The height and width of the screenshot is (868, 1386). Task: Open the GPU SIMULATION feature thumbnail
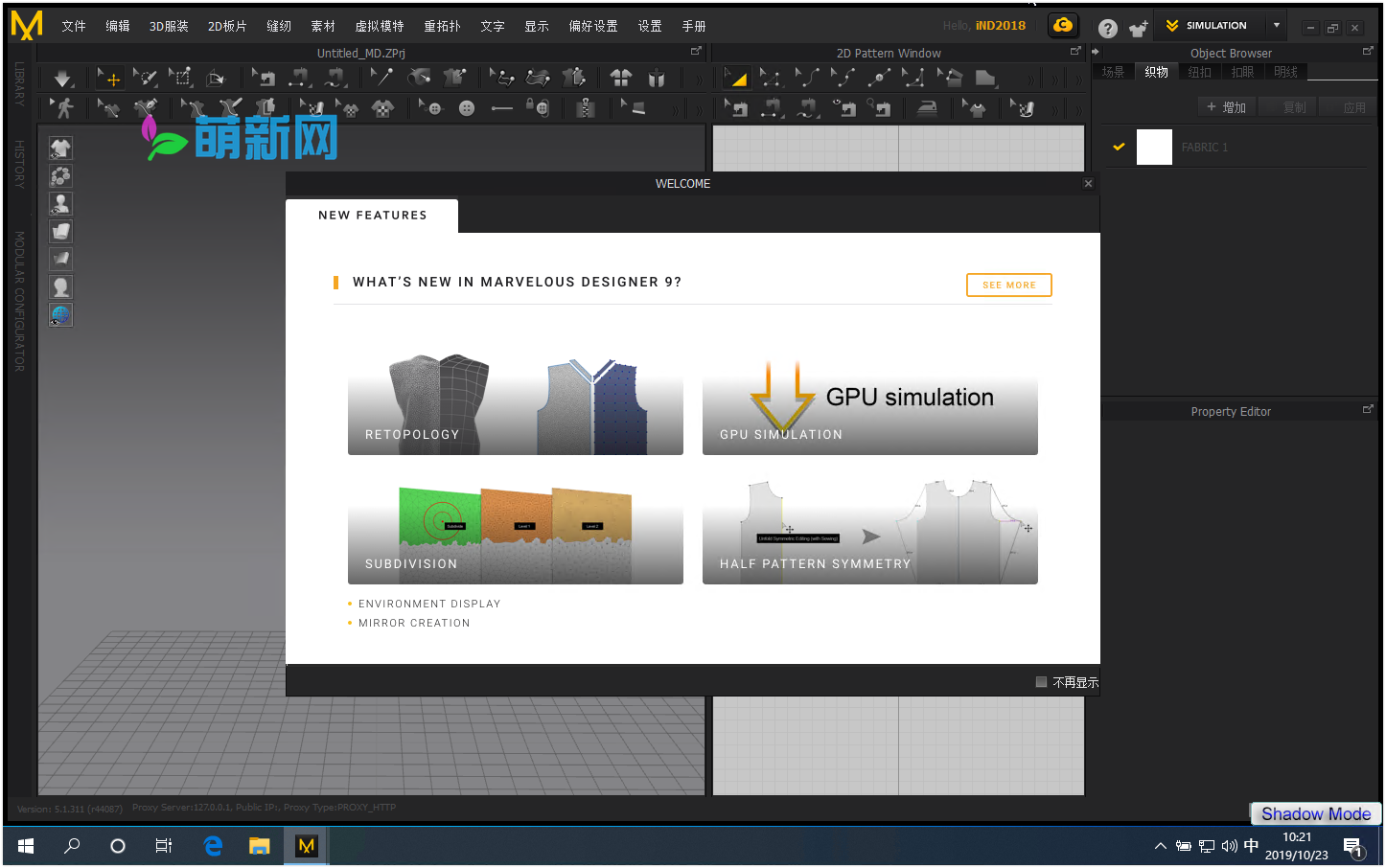(869, 405)
